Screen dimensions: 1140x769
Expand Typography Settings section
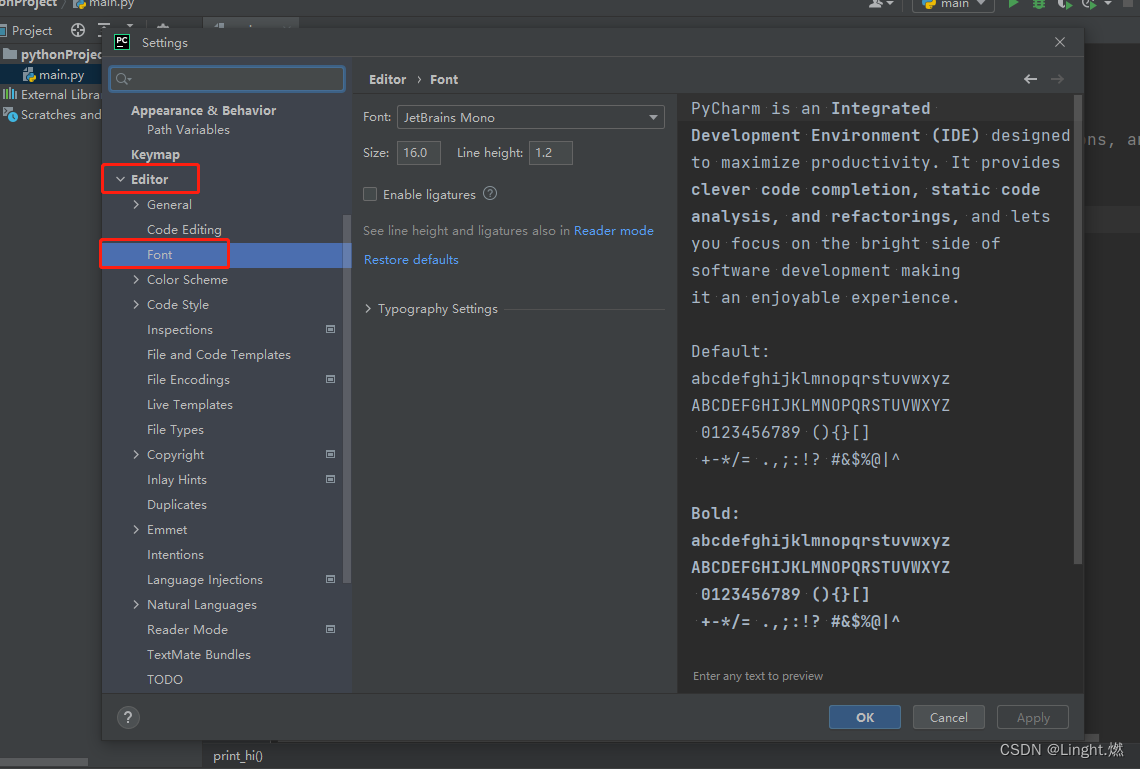tap(368, 309)
